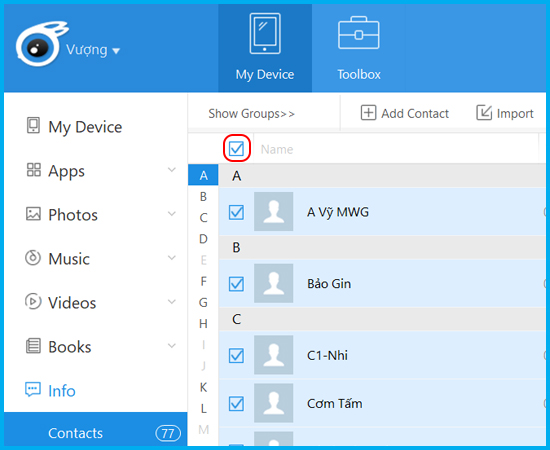Select the A Vỹ MWG contact name

coord(338,212)
